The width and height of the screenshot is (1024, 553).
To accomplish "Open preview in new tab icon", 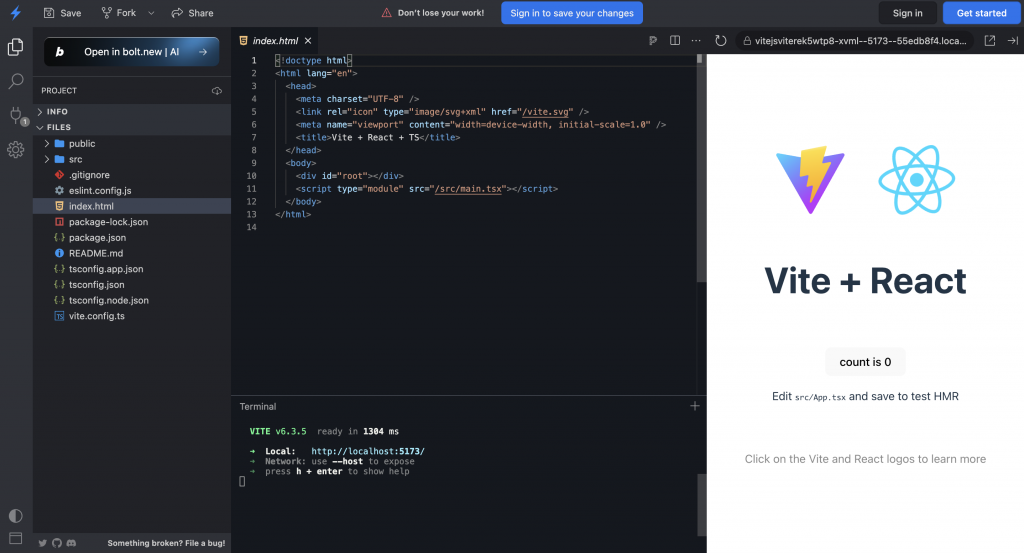I will 990,40.
